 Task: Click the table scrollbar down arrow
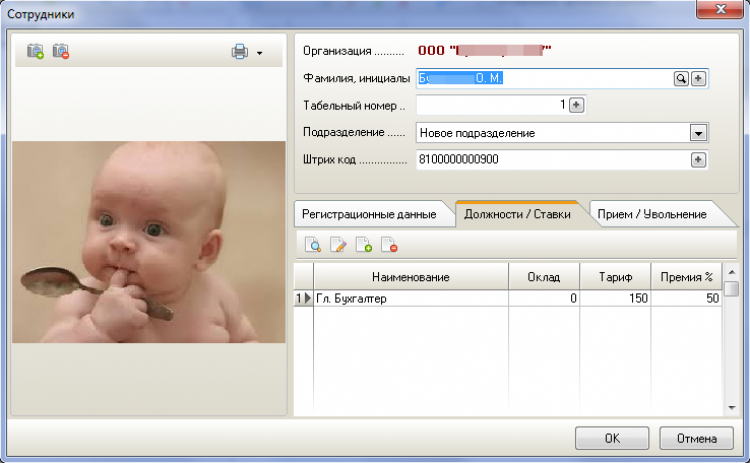(731, 408)
